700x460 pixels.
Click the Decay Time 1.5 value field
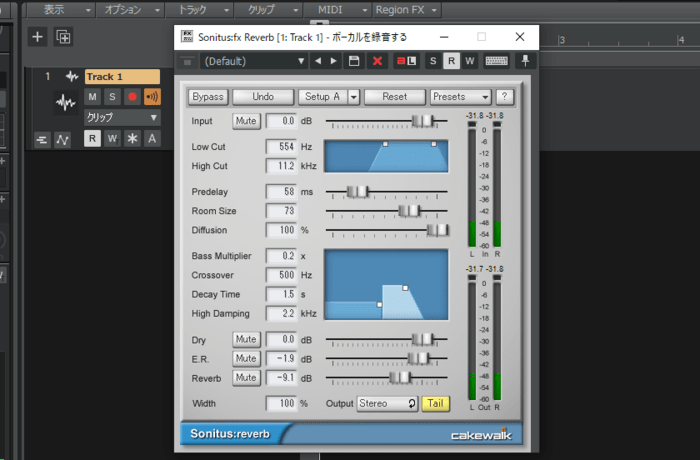pyautogui.click(x=281, y=294)
